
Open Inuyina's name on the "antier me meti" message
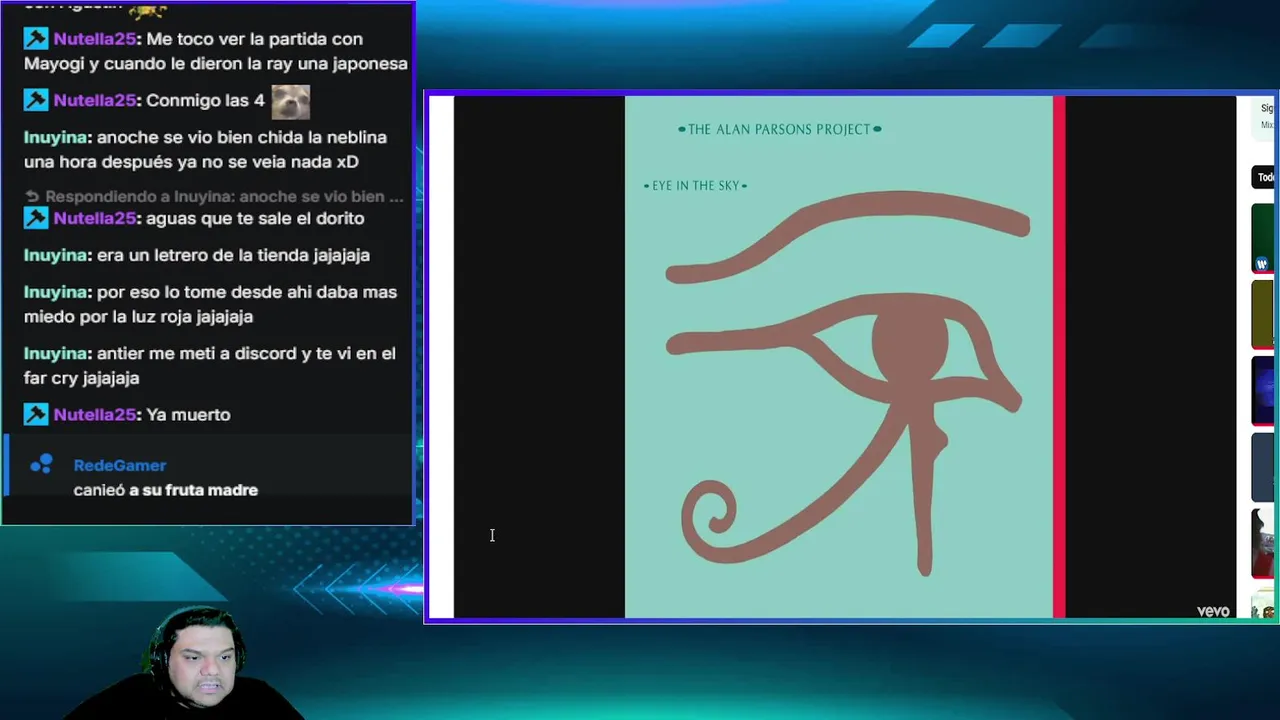55,353
